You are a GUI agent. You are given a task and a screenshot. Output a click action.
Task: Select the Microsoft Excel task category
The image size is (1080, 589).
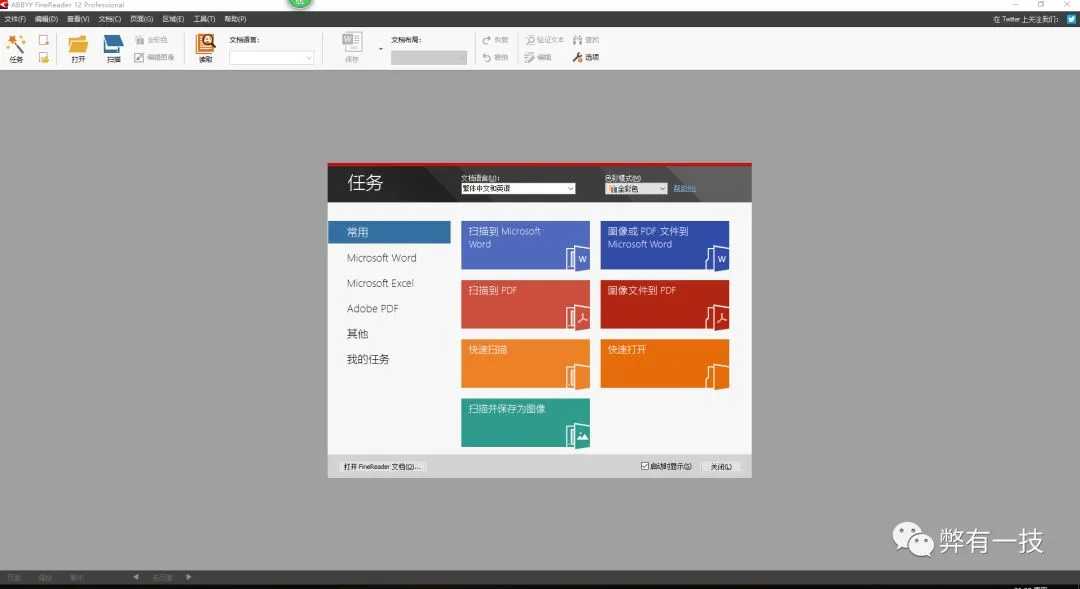pos(380,283)
